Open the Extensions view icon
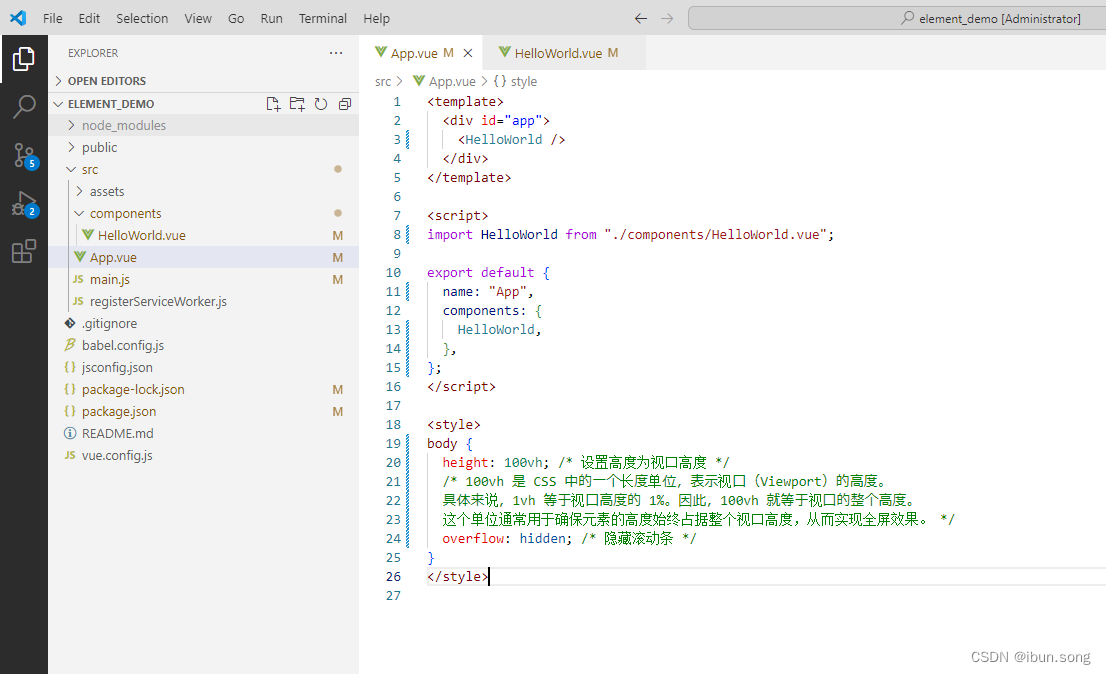Viewport: 1106px width, 674px height. (x=23, y=252)
